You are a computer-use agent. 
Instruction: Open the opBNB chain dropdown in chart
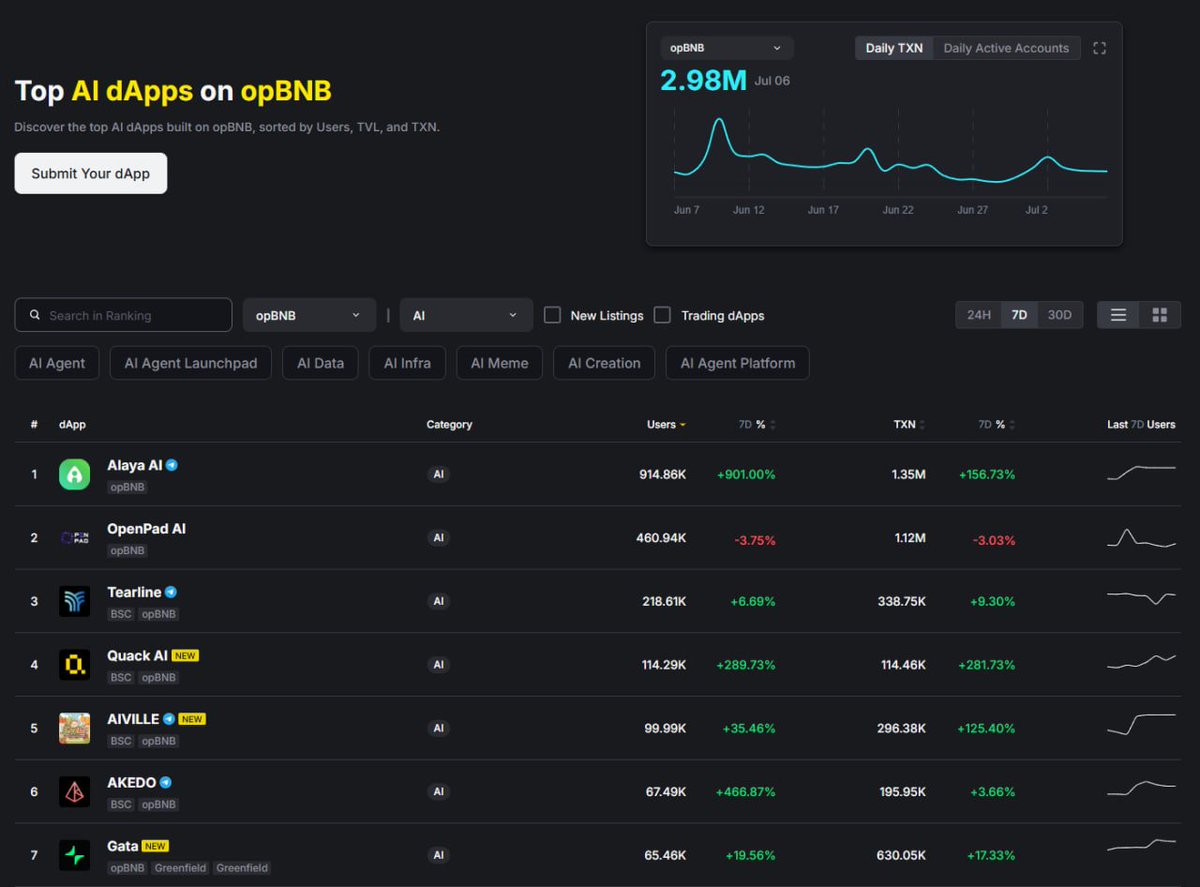point(727,48)
